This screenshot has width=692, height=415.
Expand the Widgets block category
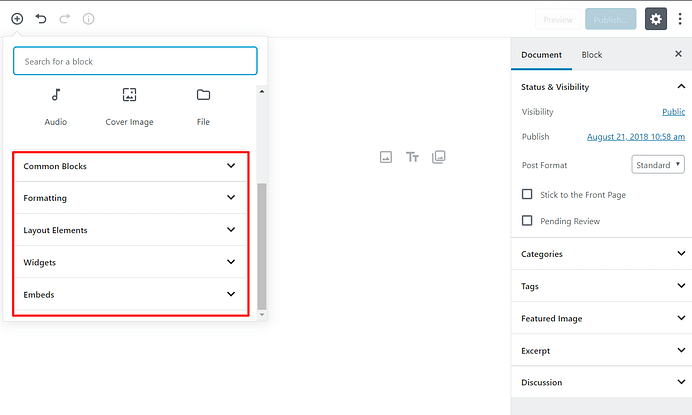click(131, 262)
